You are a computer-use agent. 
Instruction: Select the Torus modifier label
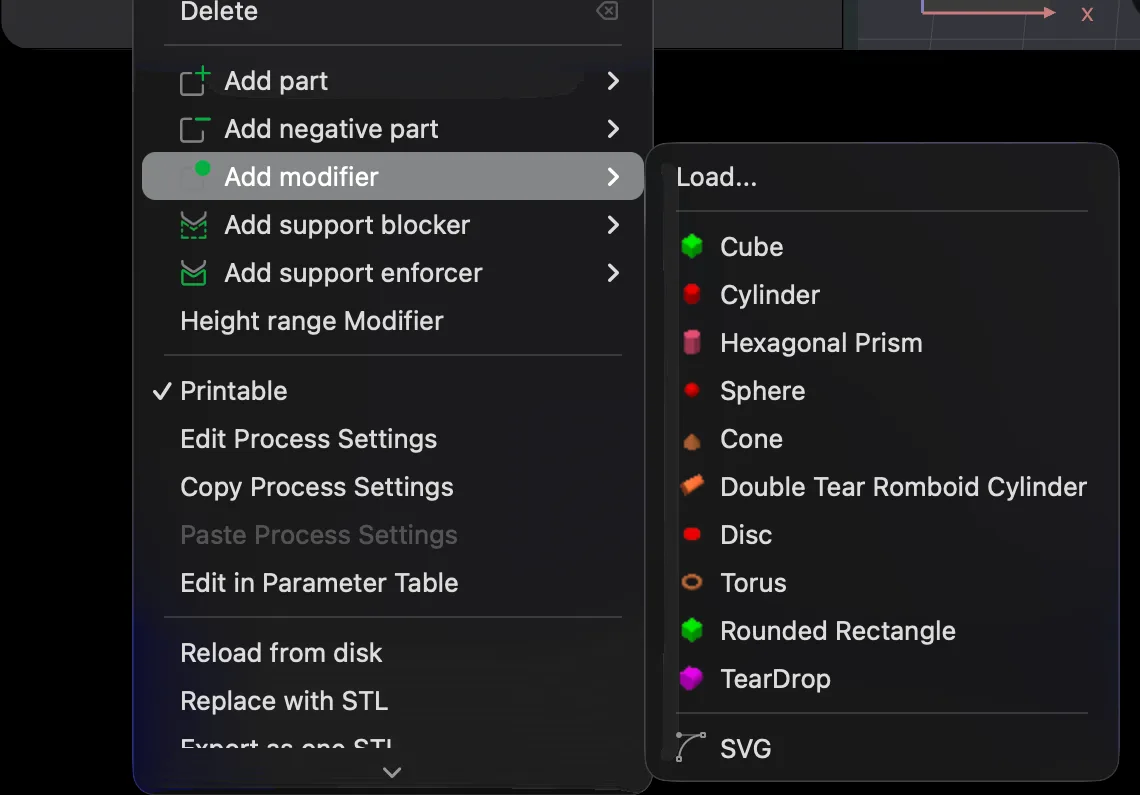click(753, 583)
